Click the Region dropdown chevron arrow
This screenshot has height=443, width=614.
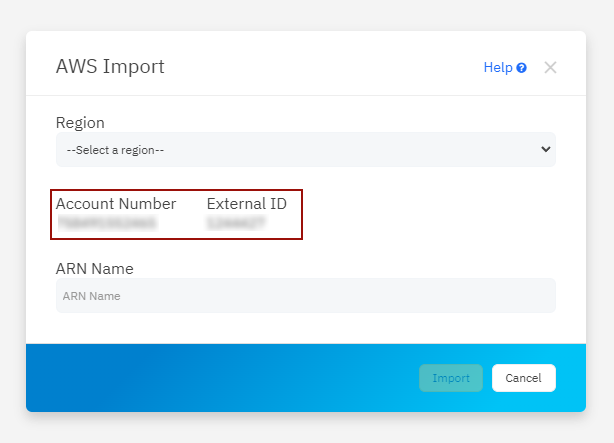pos(545,149)
